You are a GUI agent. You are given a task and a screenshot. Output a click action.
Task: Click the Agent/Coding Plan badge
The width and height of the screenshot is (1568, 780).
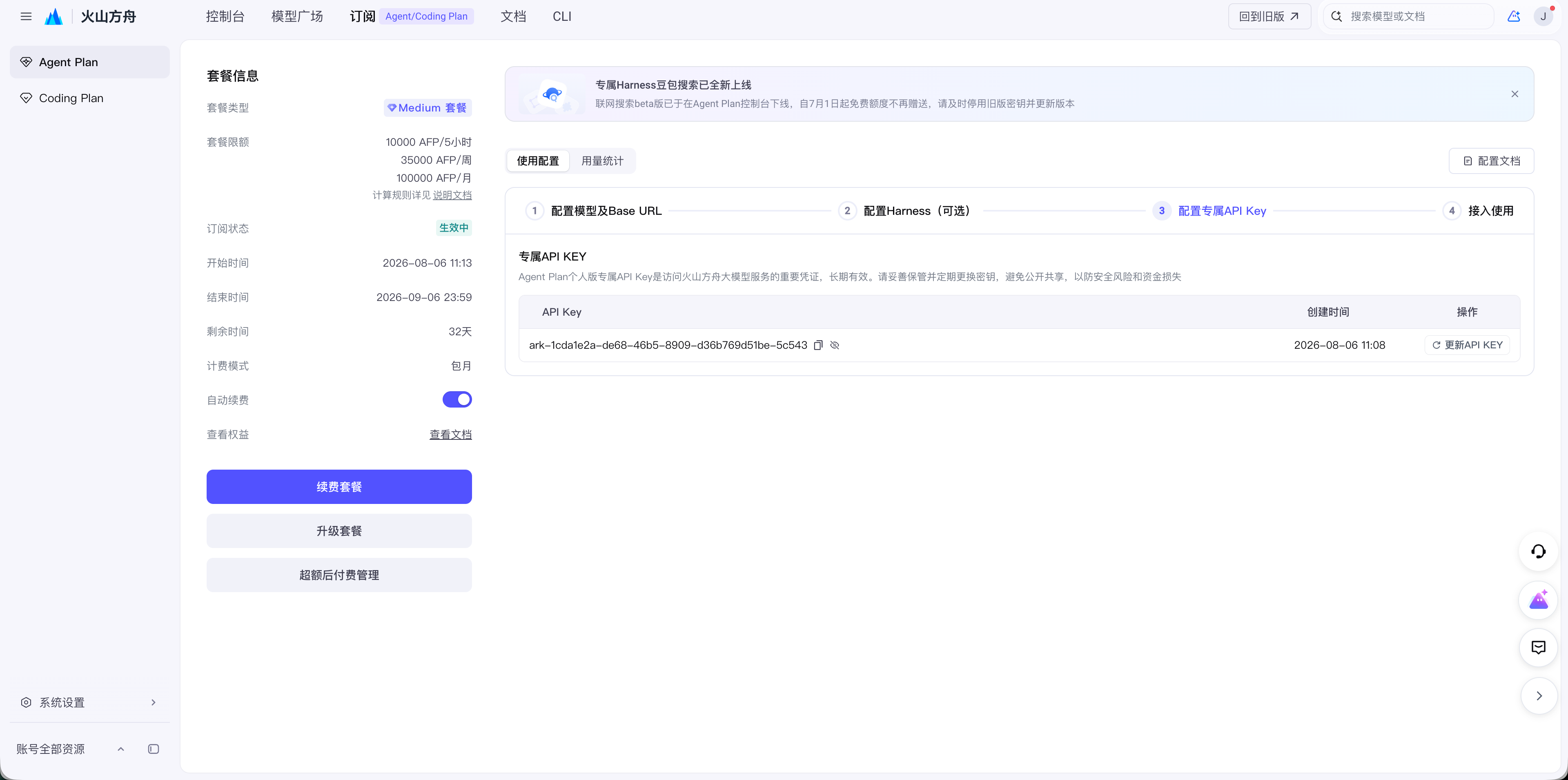pos(426,16)
